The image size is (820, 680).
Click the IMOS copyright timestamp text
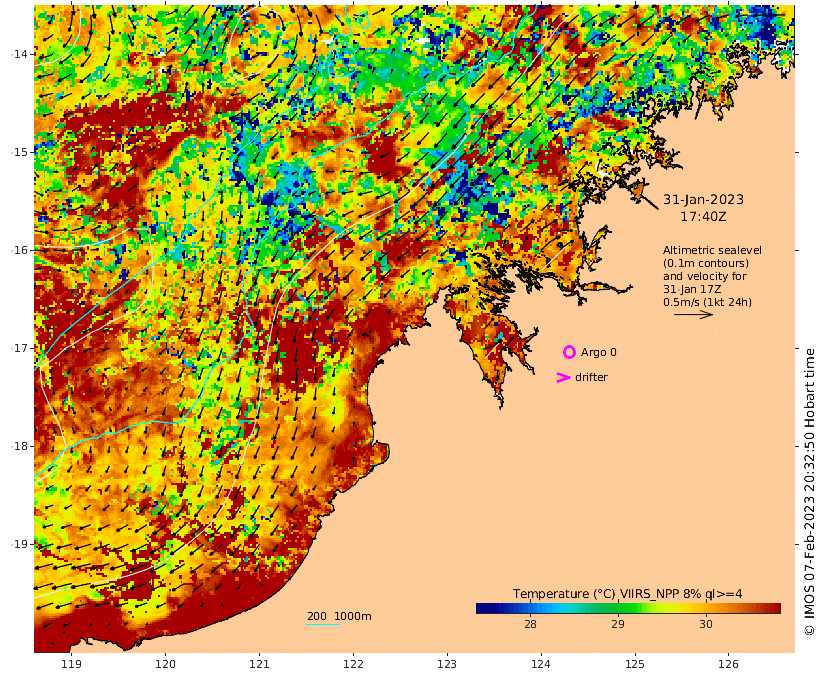click(809, 492)
